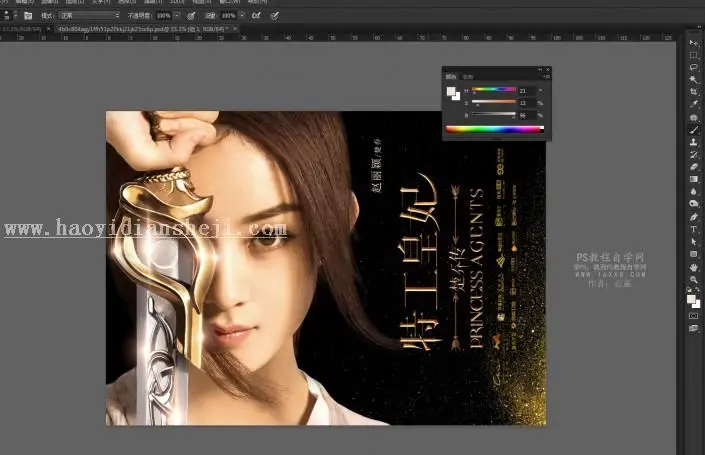Click the Hue value field

tap(527, 90)
